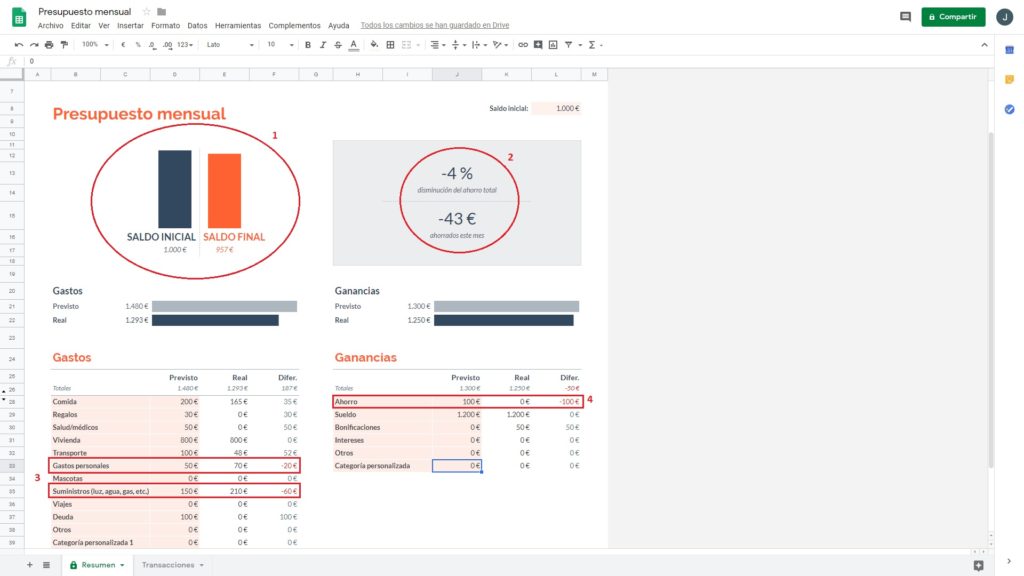Click the insert chart icon
The image size is (1024, 576).
553,45
